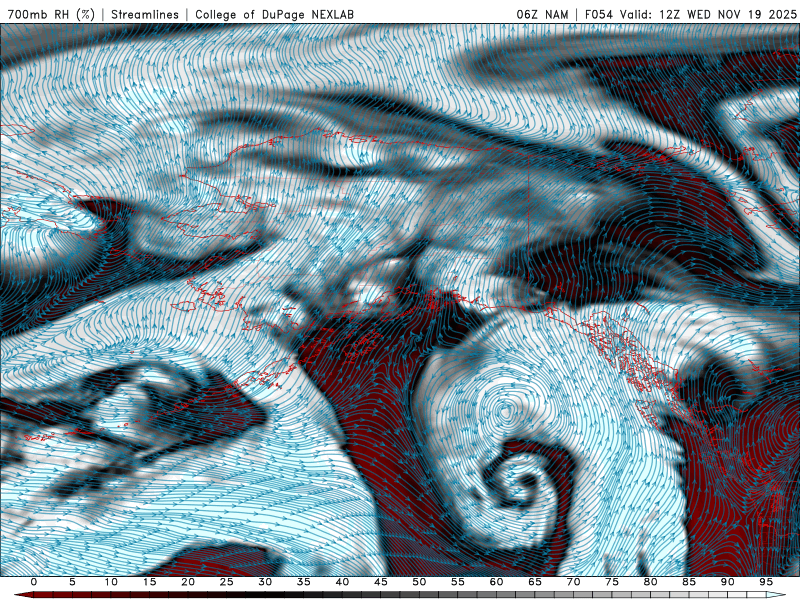The width and height of the screenshot is (800, 600).
Task: Click the '80' label on the color scale
Action: point(650,582)
